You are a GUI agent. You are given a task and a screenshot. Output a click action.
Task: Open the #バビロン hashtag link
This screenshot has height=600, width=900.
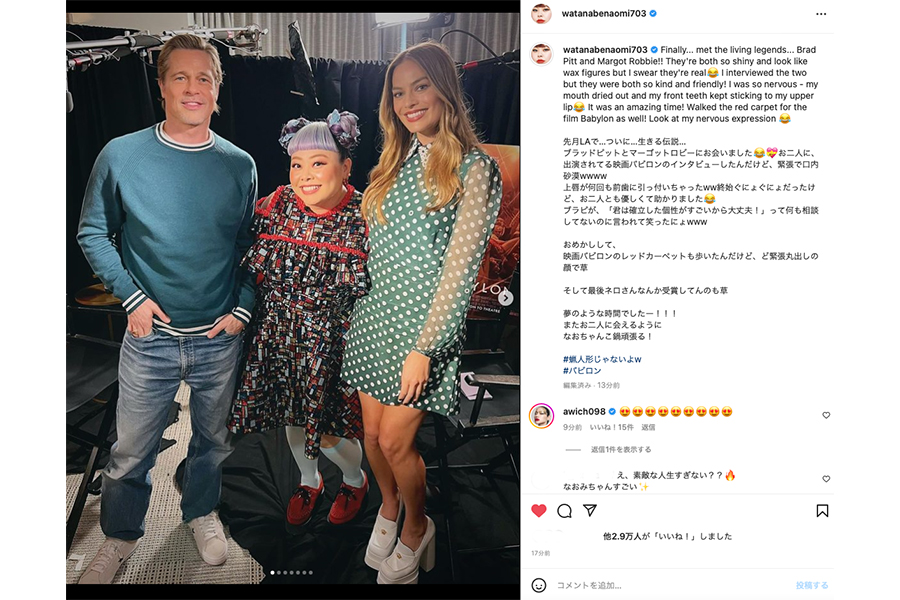pyautogui.click(x=582, y=371)
